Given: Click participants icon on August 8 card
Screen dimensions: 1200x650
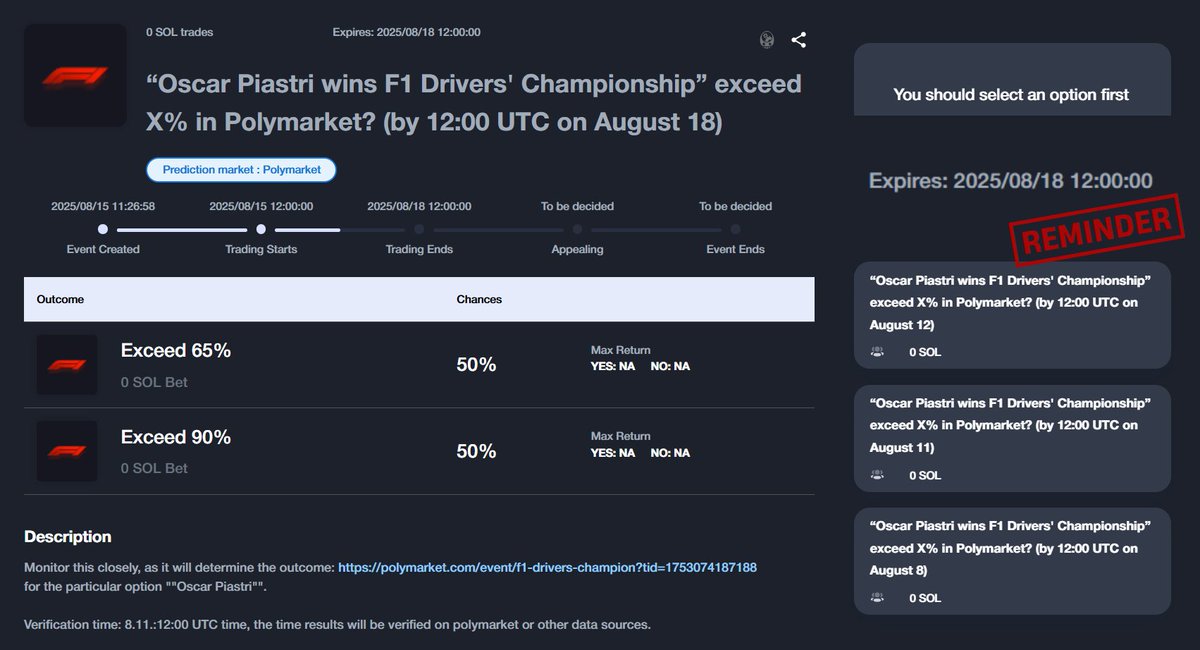Looking at the screenshot, I should 877,598.
